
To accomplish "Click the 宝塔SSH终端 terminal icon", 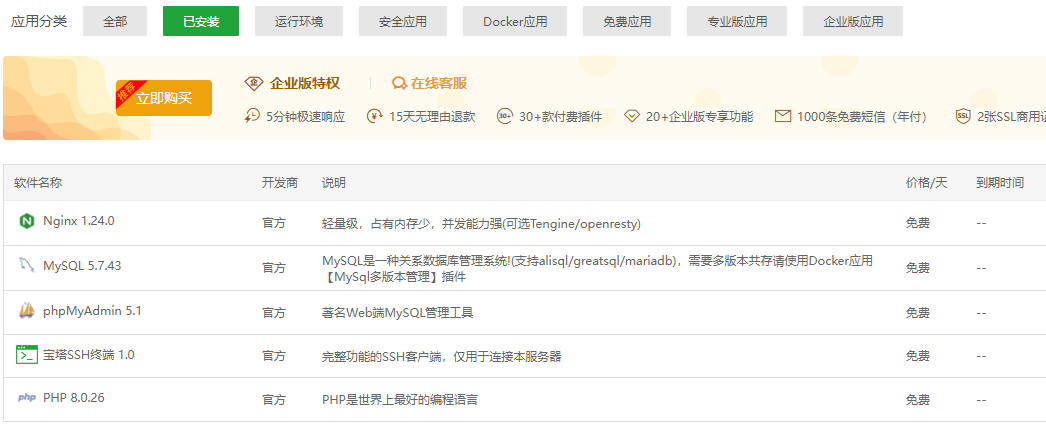I will click(x=27, y=355).
